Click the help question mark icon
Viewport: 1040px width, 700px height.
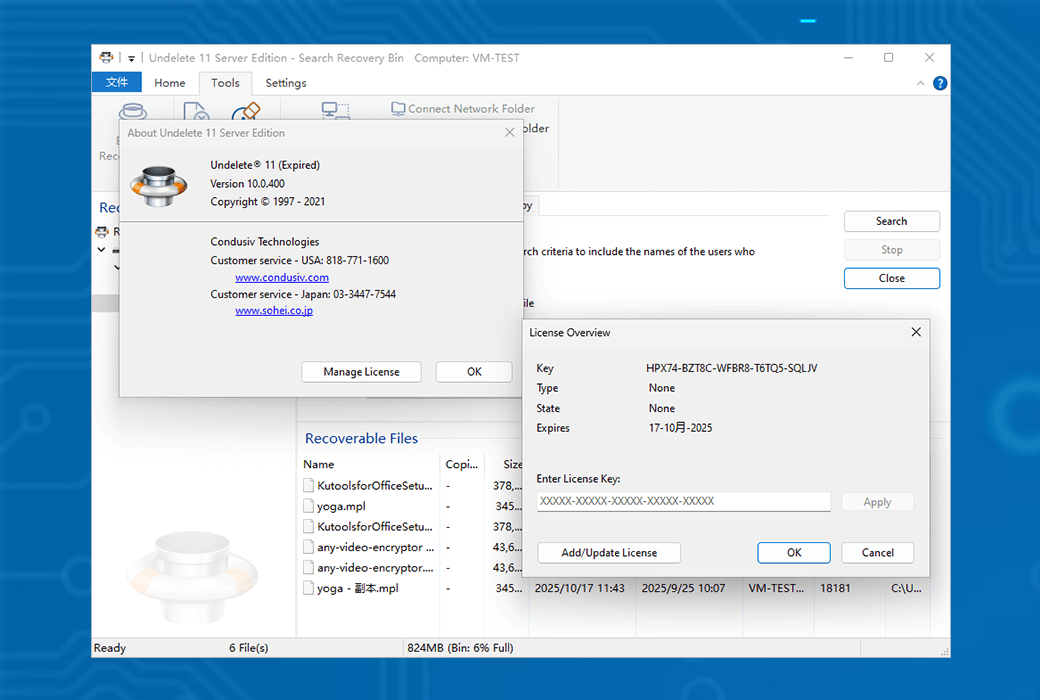[x=940, y=83]
